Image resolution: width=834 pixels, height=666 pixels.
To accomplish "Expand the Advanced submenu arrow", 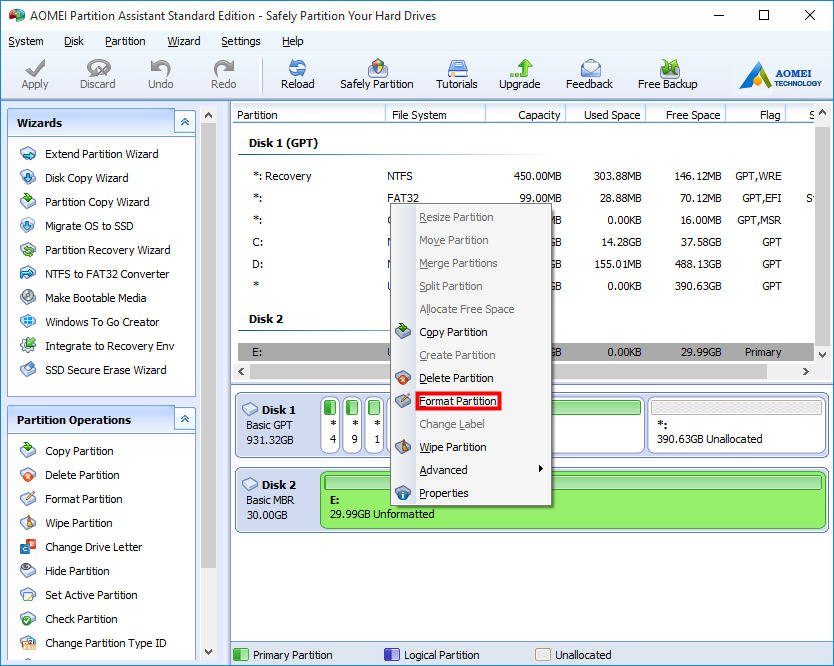I will 540,469.
